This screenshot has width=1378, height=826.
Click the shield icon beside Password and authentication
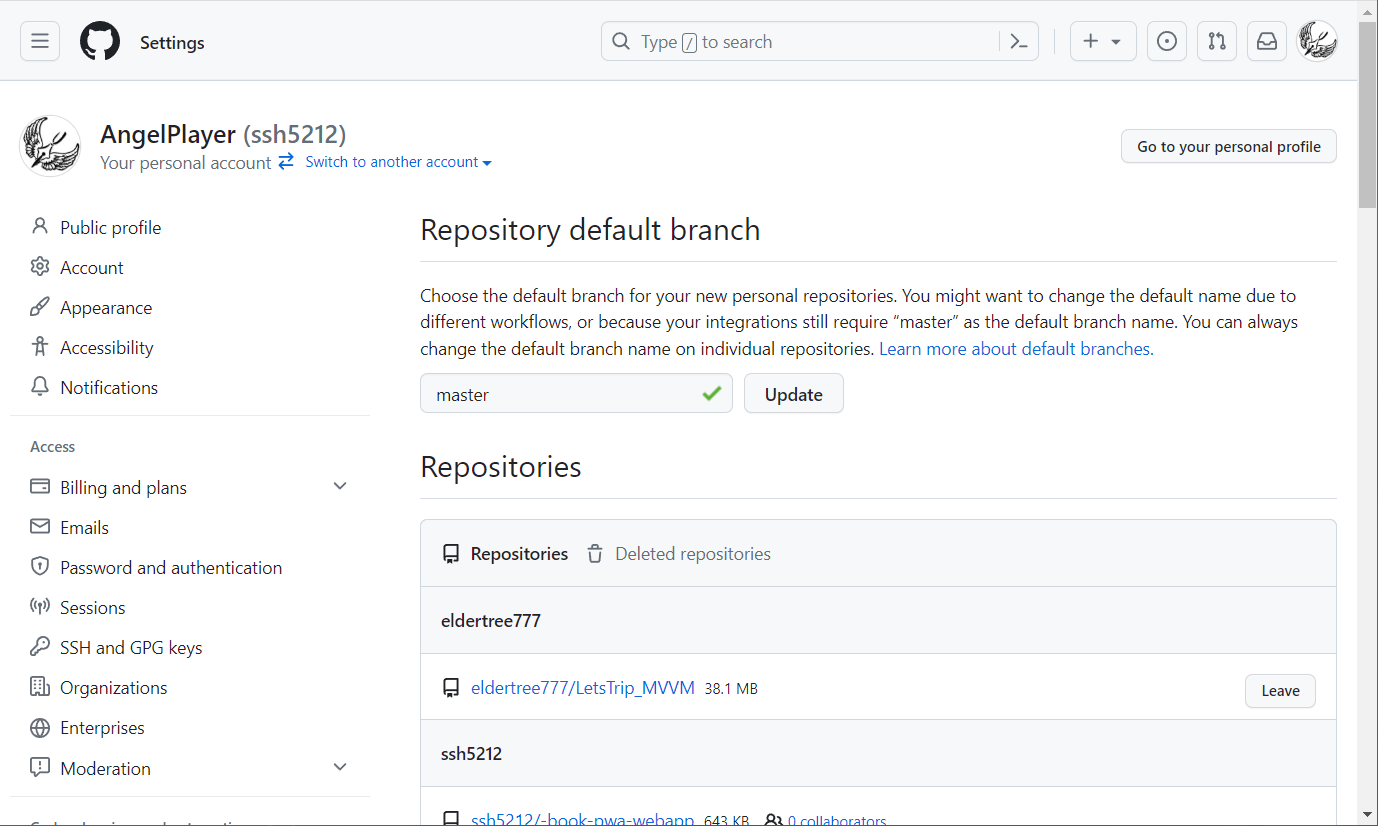(x=40, y=567)
